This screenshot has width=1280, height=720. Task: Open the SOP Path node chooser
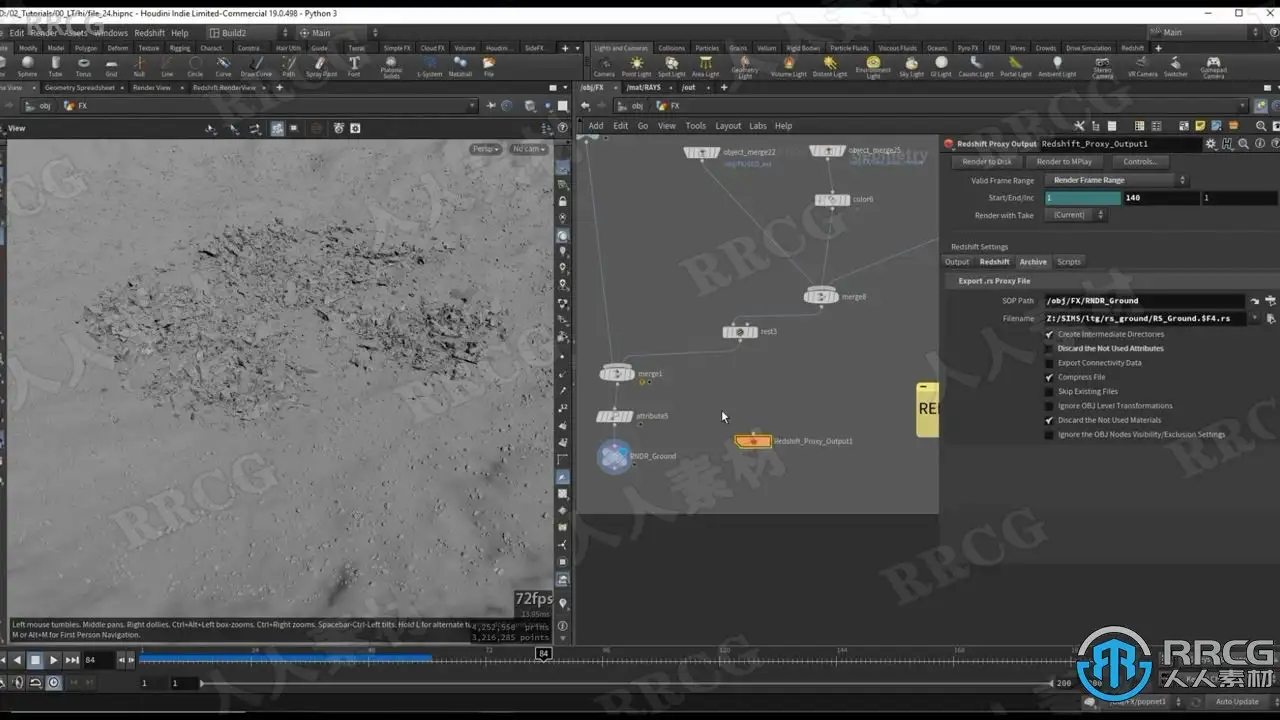pos(1271,300)
